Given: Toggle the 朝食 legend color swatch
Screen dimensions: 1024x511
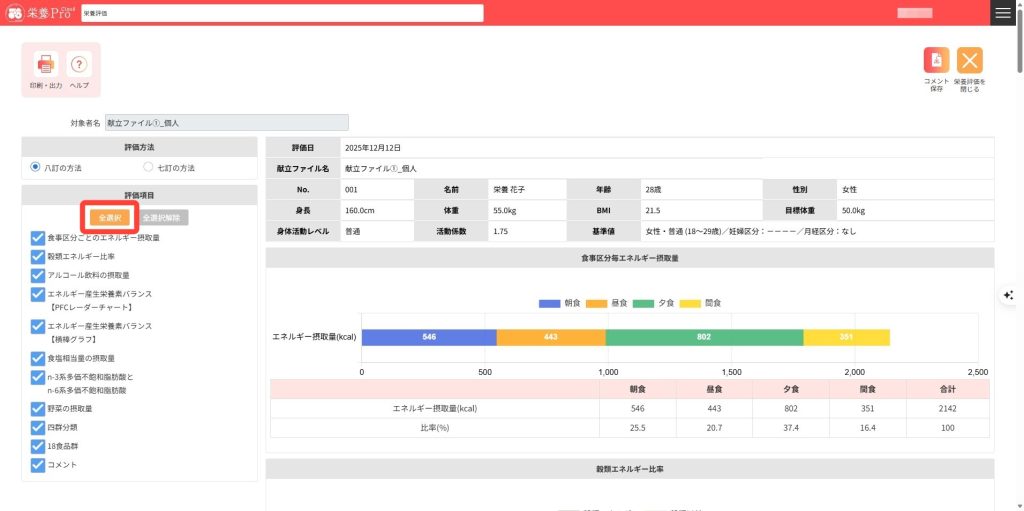Looking at the screenshot, I should pyautogui.click(x=549, y=302).
